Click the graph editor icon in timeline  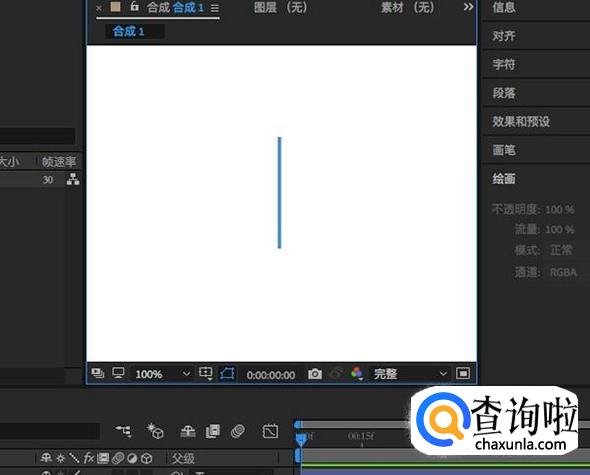tap(270, 431)
